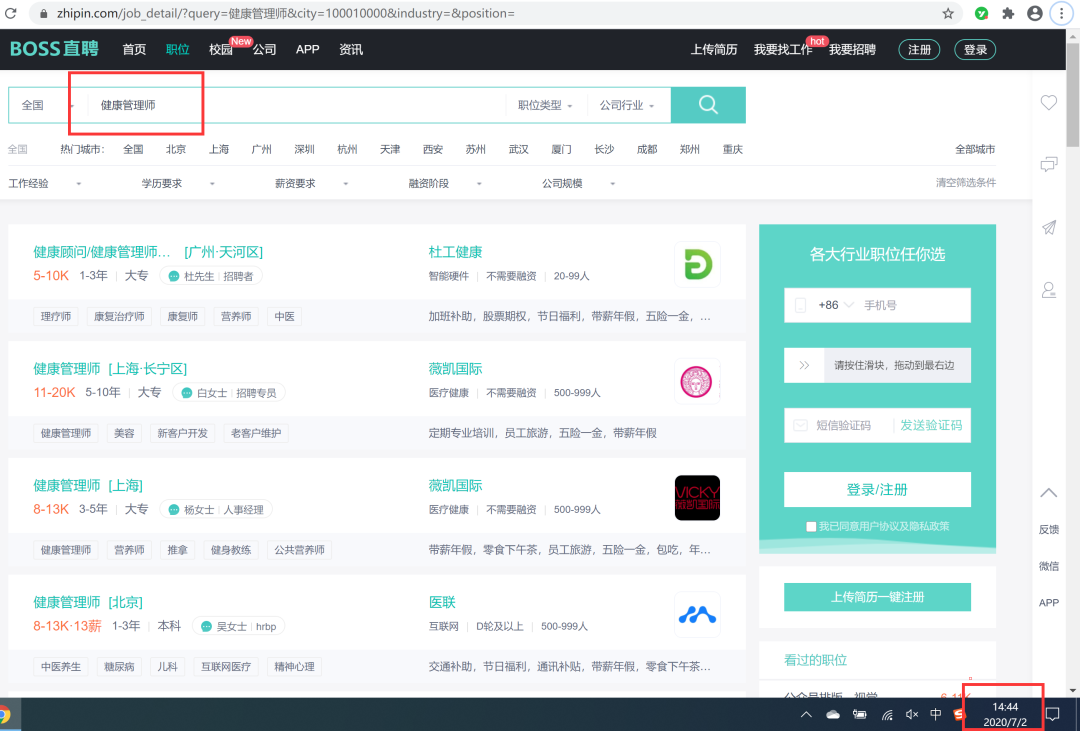Focus the 健康管理师 search keyword field
The height and width of the screenshot is (731, 1080).
click(x=296, y=105)
